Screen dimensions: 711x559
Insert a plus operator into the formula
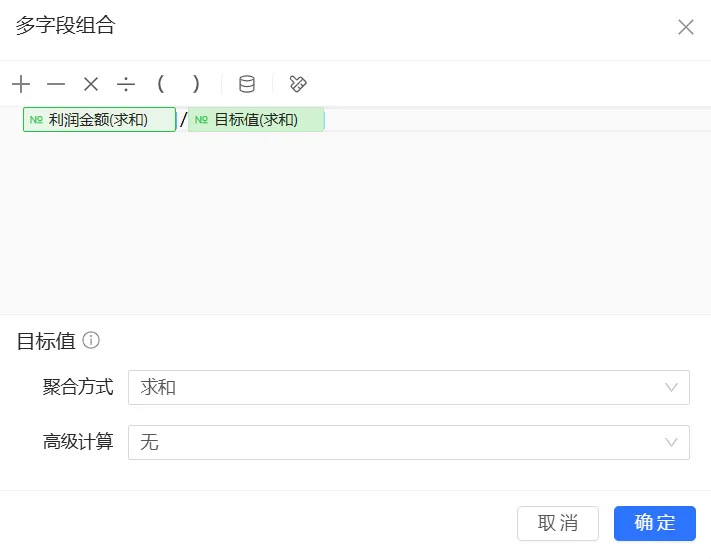21,84
